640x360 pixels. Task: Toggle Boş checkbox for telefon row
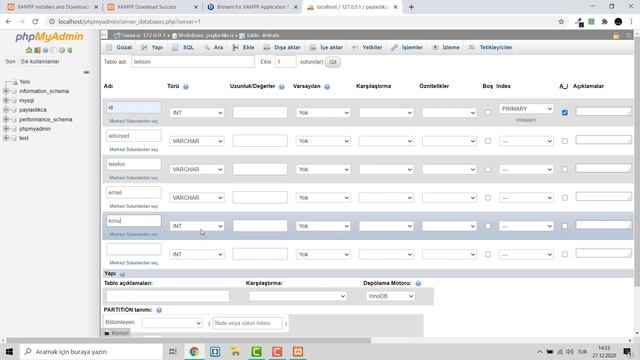point(488,169)
